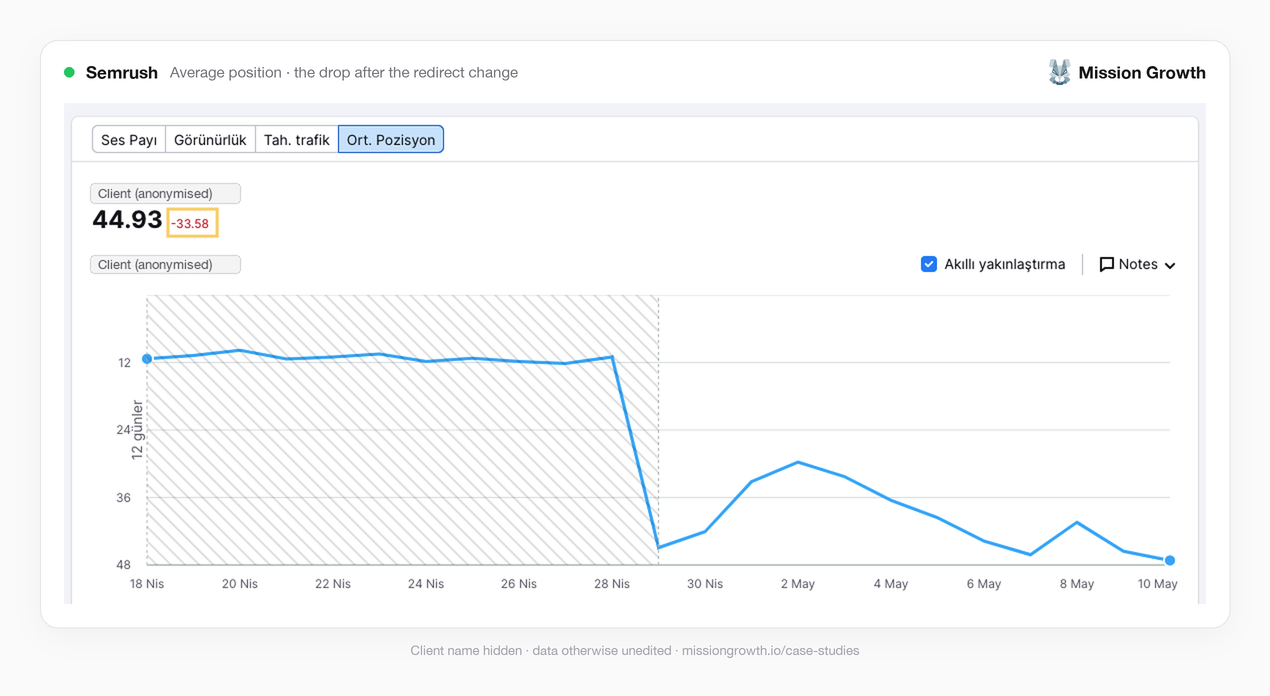
Task: Select the Tah. trafik tab
Action: (x=297, y=140)
